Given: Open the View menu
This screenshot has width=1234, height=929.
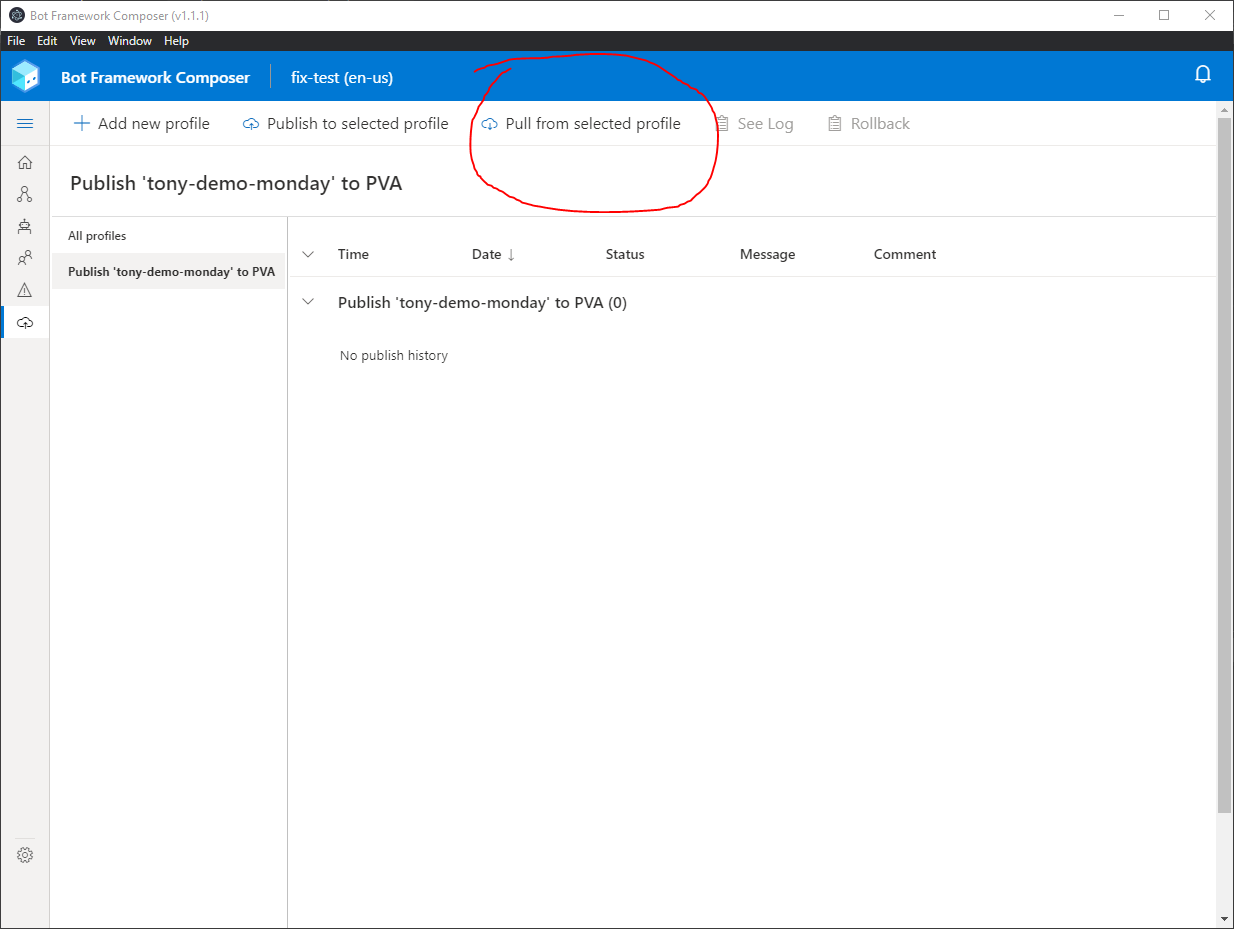Looking at the screenshot, I should pyautogui.click(x=83, y=41).
